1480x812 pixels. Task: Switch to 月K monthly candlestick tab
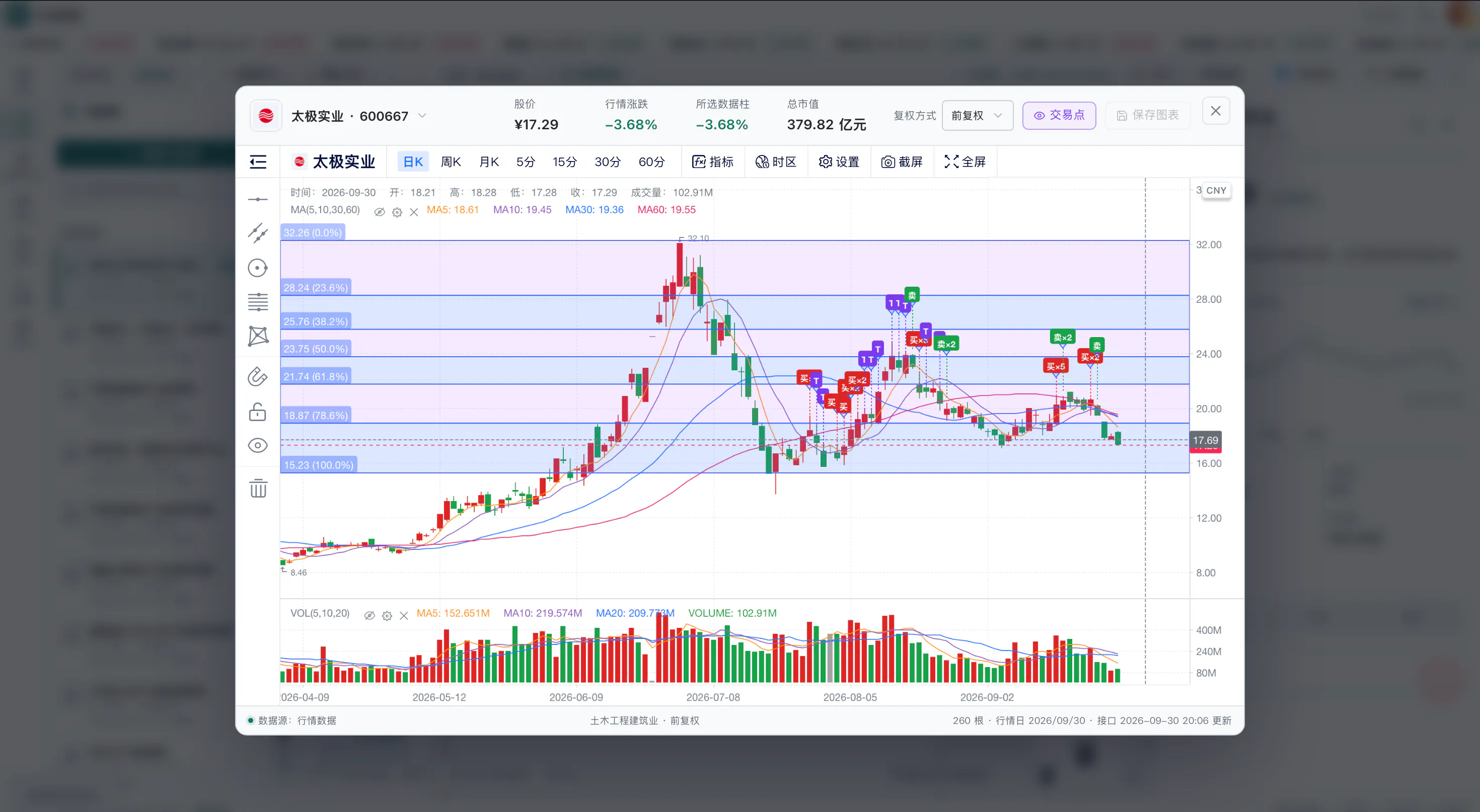[489, 162]
